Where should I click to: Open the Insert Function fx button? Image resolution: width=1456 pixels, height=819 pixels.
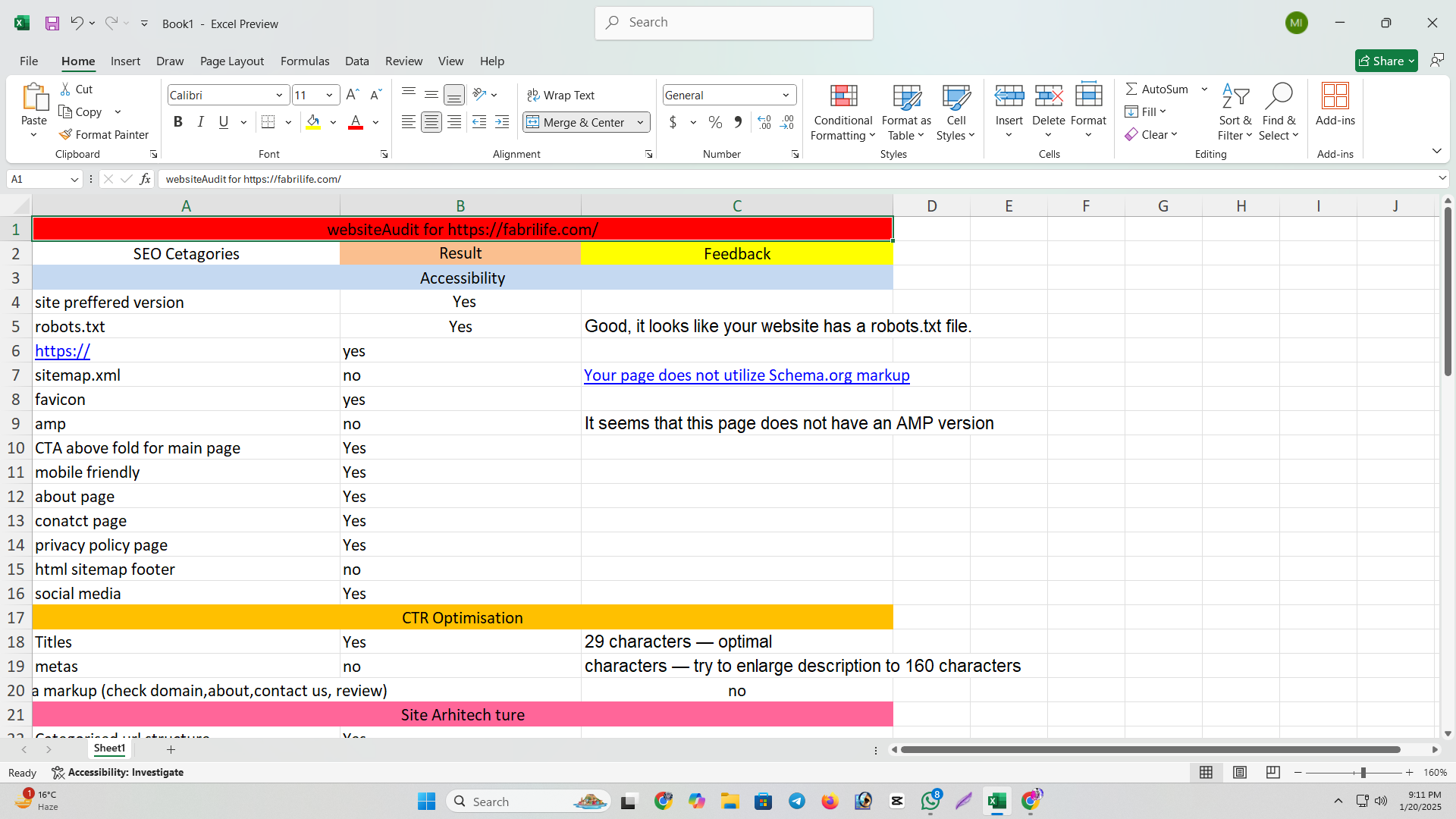point(146,180)
